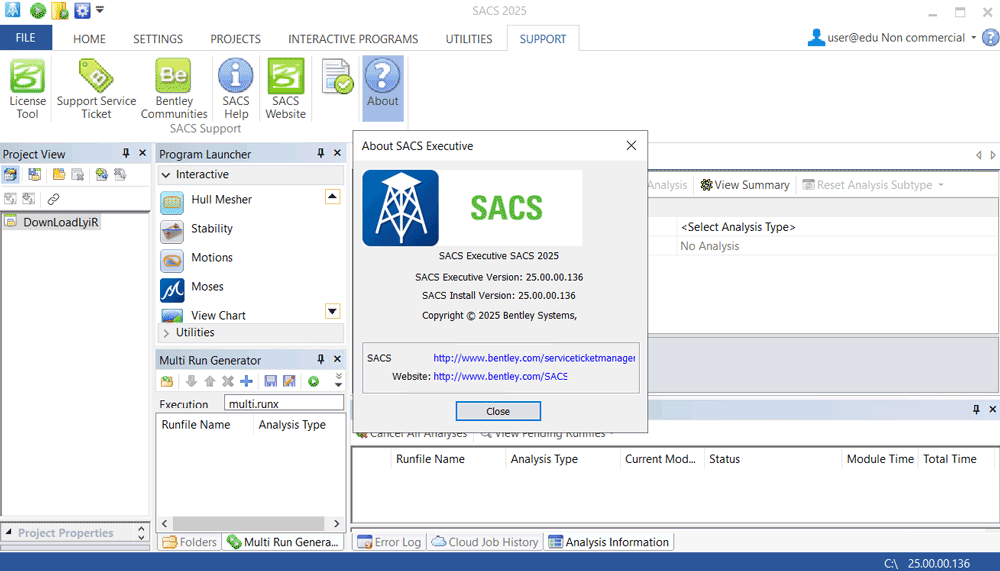The height and width of the screenshot is (571, 1000).
Task: Switch to the HOME ribbon tab
Action: pos(89,39)
